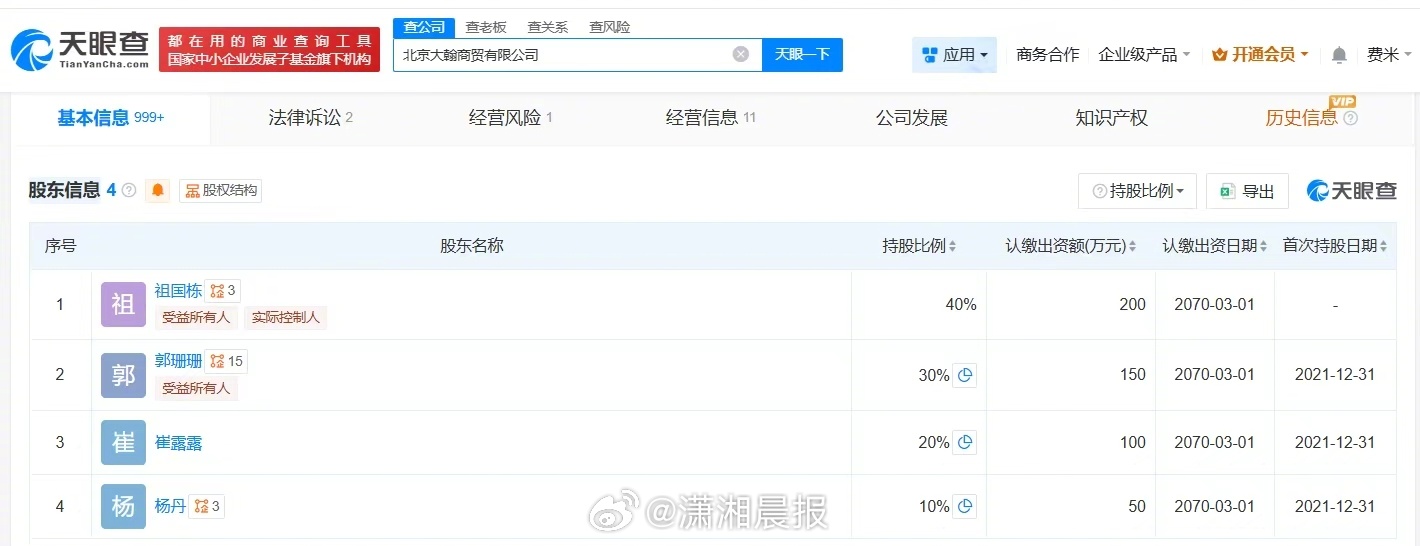1420x546 pixels.
Task: Click the company name search field
Action: (560, 55)
